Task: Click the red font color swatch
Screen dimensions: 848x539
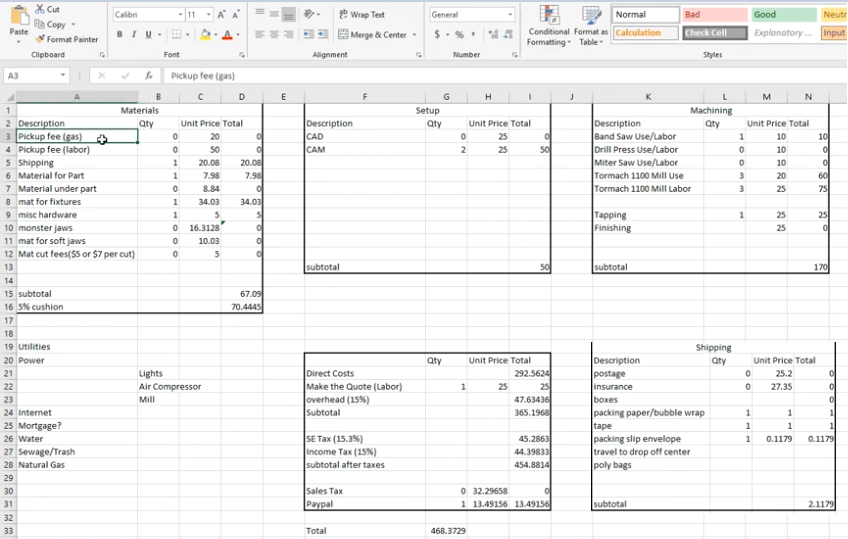Action: pyautogui.click(x=227, y=34)
